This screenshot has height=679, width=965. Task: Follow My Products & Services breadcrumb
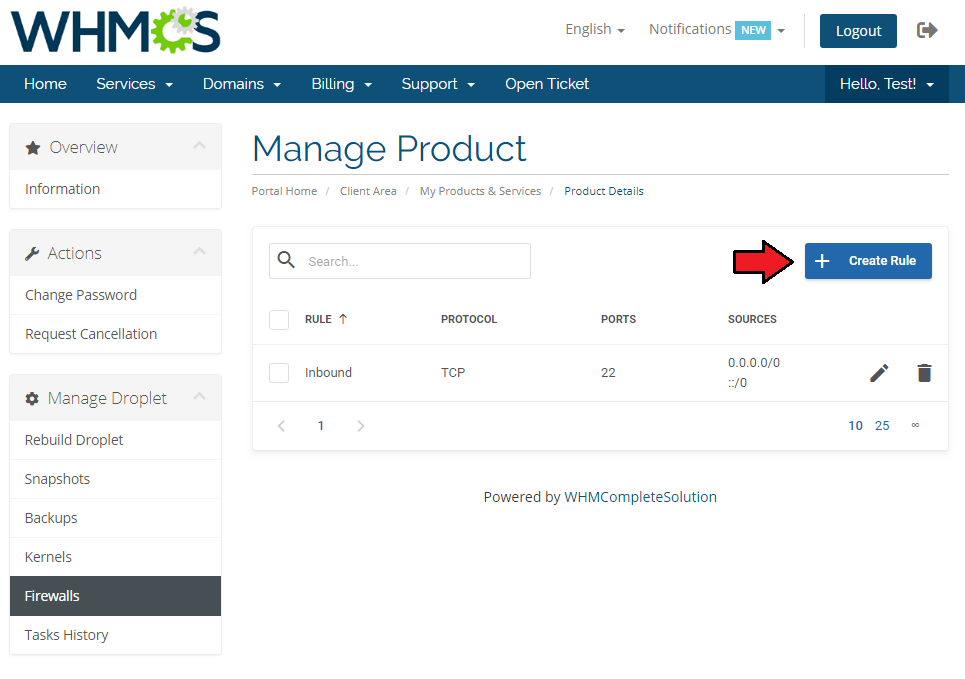tap(480, 191)
